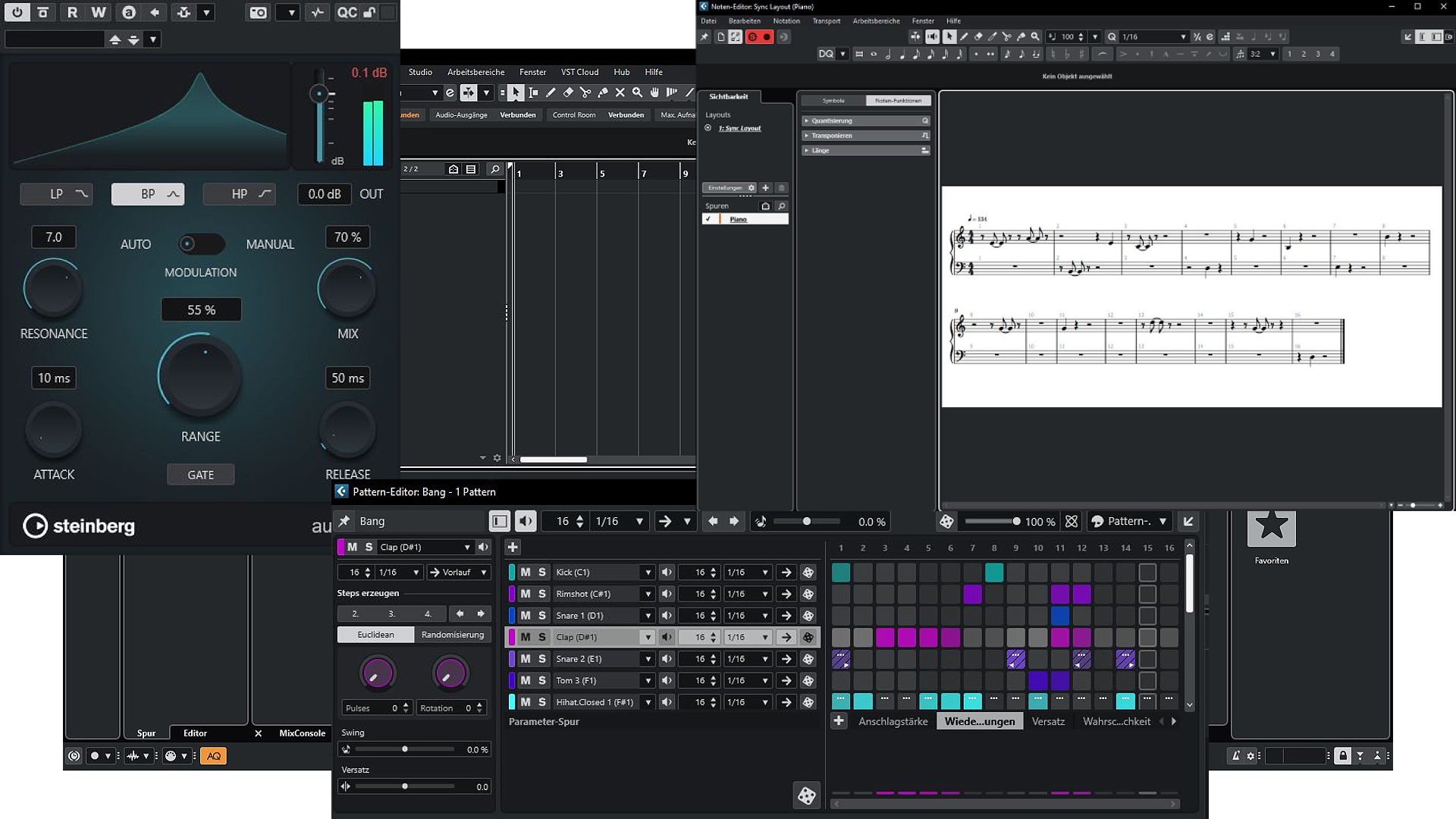Open the Vorlauf playback mode dropdown
Viewport: 1456px width, 819px height.
click(x=458, y=573)
